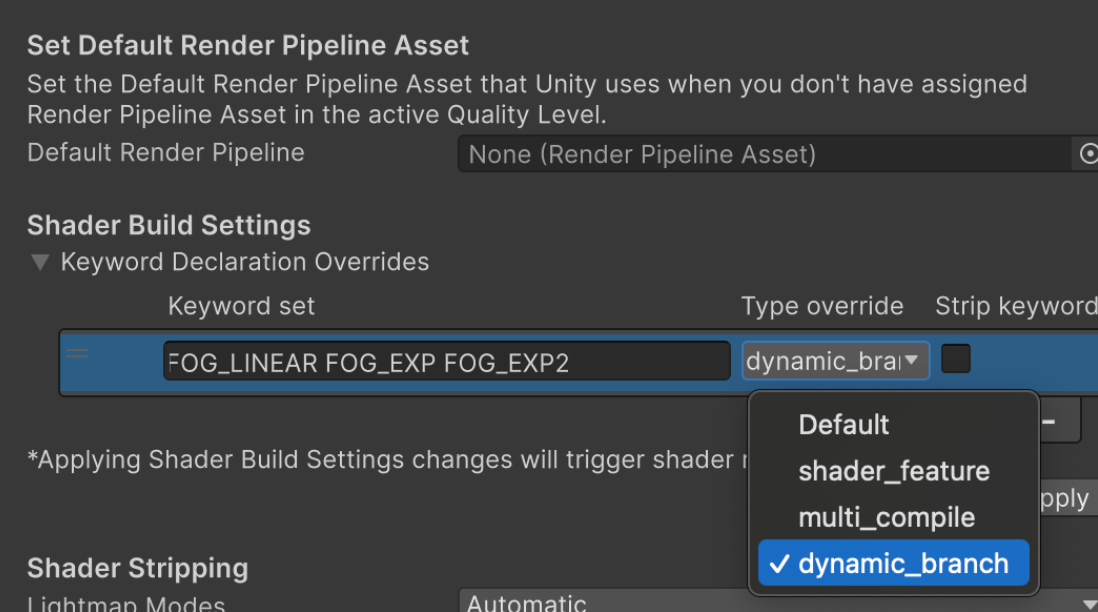Screen dimensions: 1098x612
Task: Click the Default Render Pipeline label
Action: coord(166,153)
